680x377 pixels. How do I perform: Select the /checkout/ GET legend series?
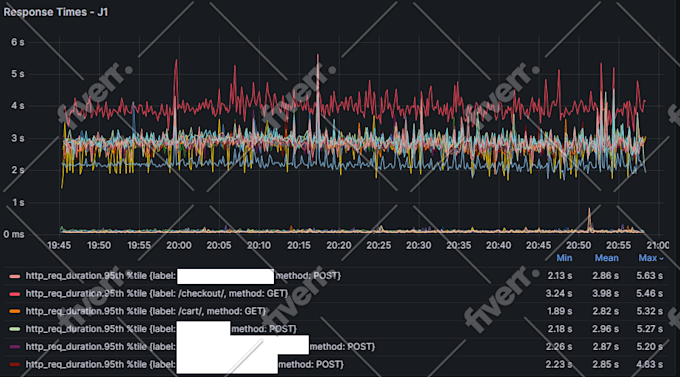[x=157, y=294]
